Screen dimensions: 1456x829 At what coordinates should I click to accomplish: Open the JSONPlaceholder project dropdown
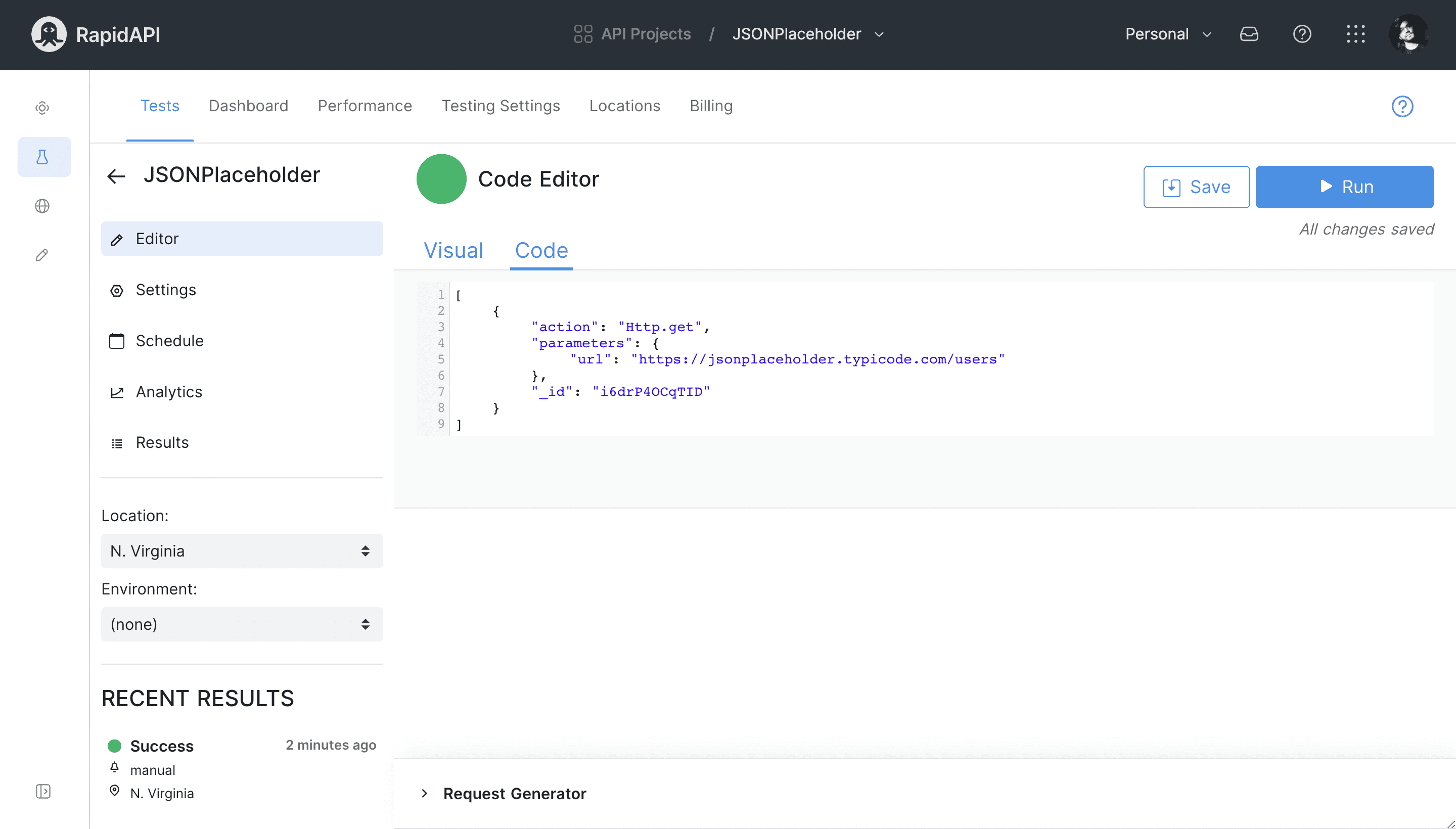(808, 34)
